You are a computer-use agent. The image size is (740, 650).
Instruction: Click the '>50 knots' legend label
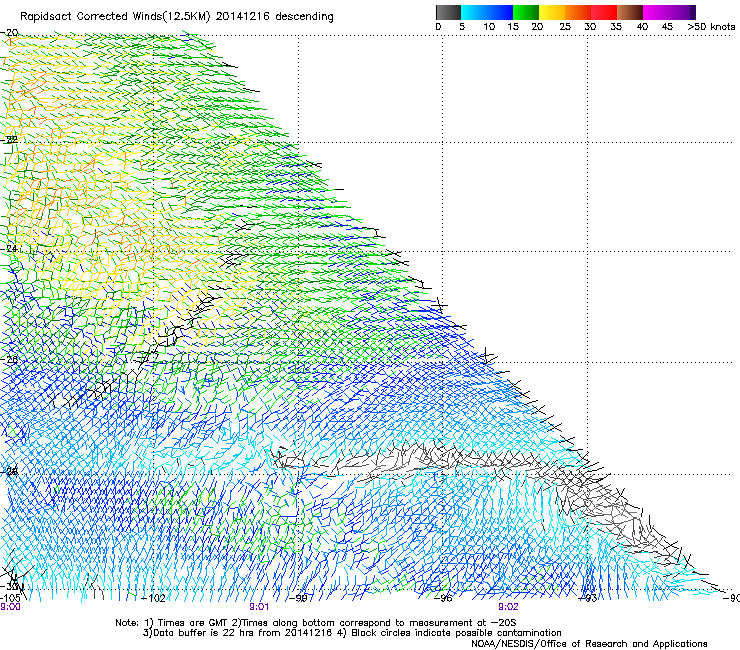711,27
